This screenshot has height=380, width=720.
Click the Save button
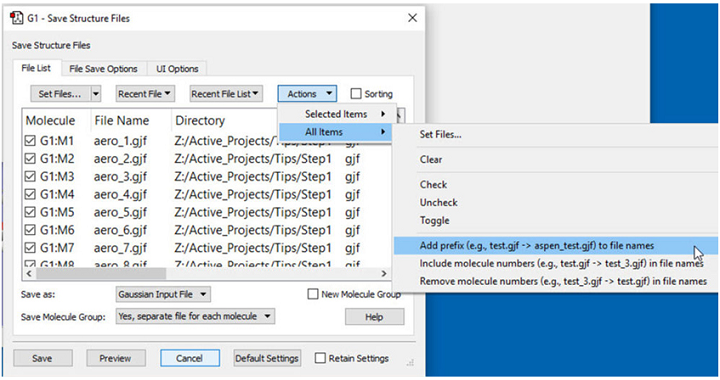[42, 358]
